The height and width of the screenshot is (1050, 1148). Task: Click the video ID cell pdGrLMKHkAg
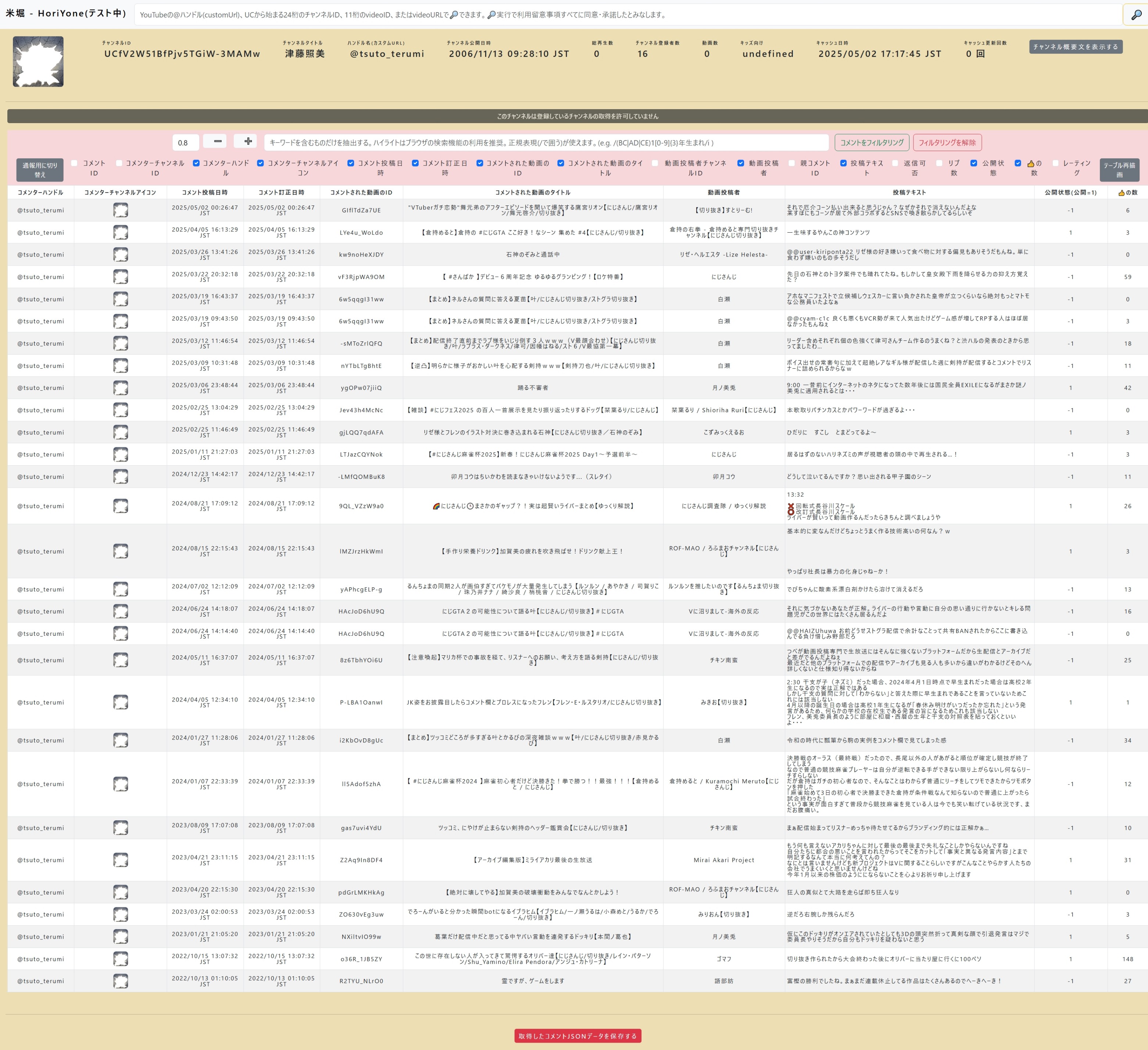[361, 892]
